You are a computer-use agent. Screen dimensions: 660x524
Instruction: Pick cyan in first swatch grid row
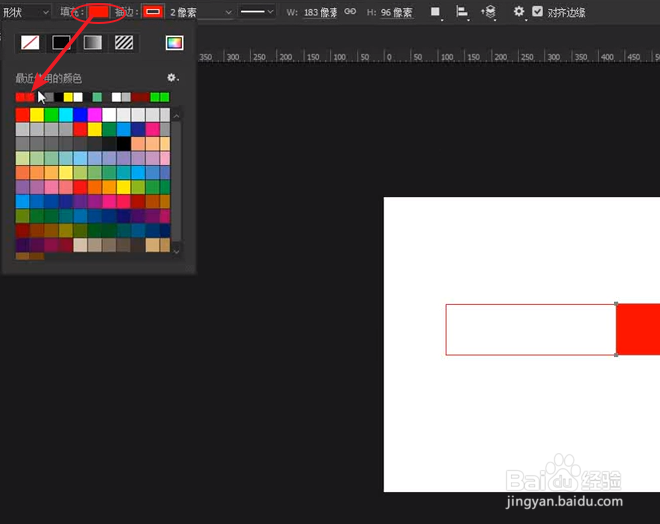pos(66,115)
